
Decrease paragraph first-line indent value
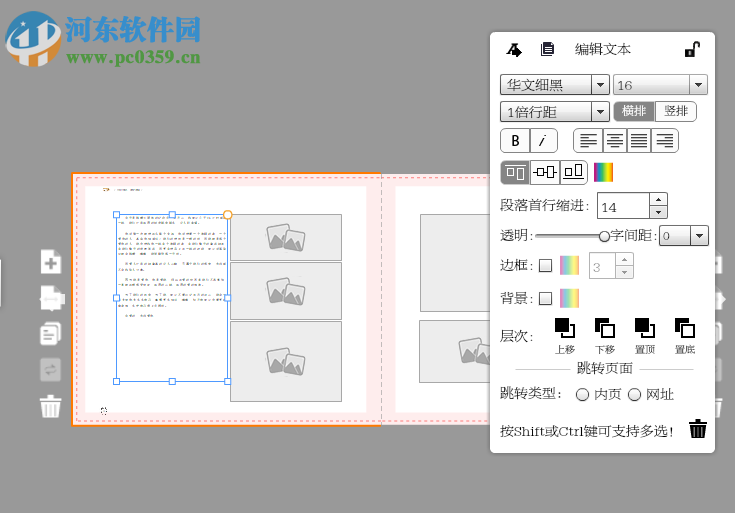coord(658,212)
